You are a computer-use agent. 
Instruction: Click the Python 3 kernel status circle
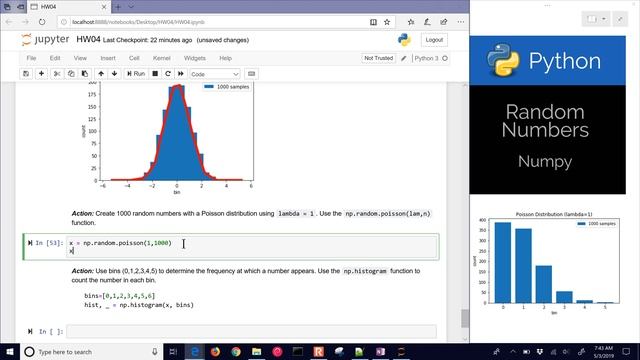coord(445,58)
